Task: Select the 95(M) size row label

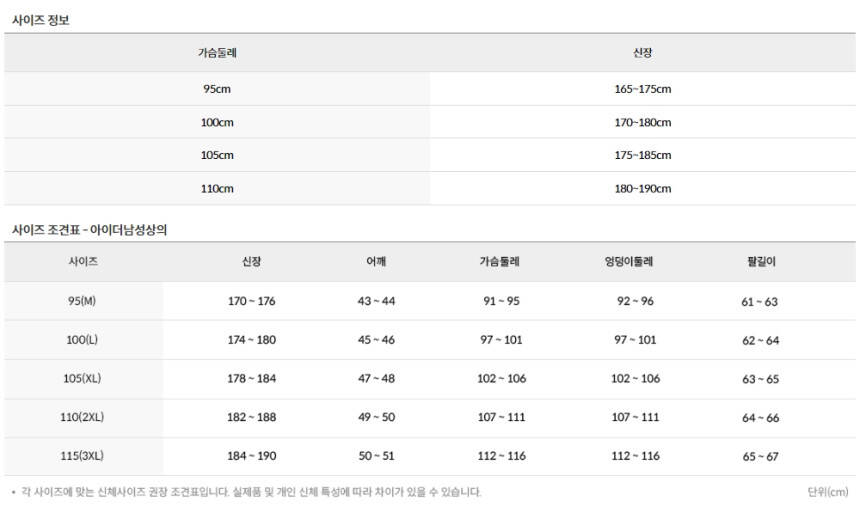Action: (82, 301)
